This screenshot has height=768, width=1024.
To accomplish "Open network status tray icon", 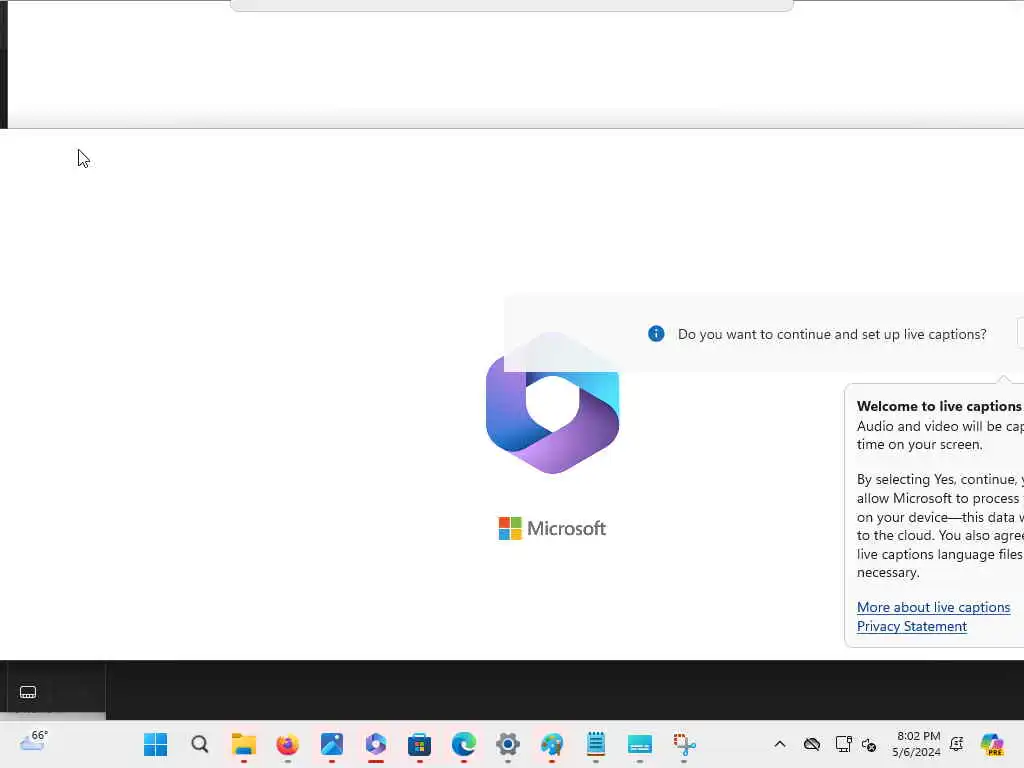I will point(843,744).
